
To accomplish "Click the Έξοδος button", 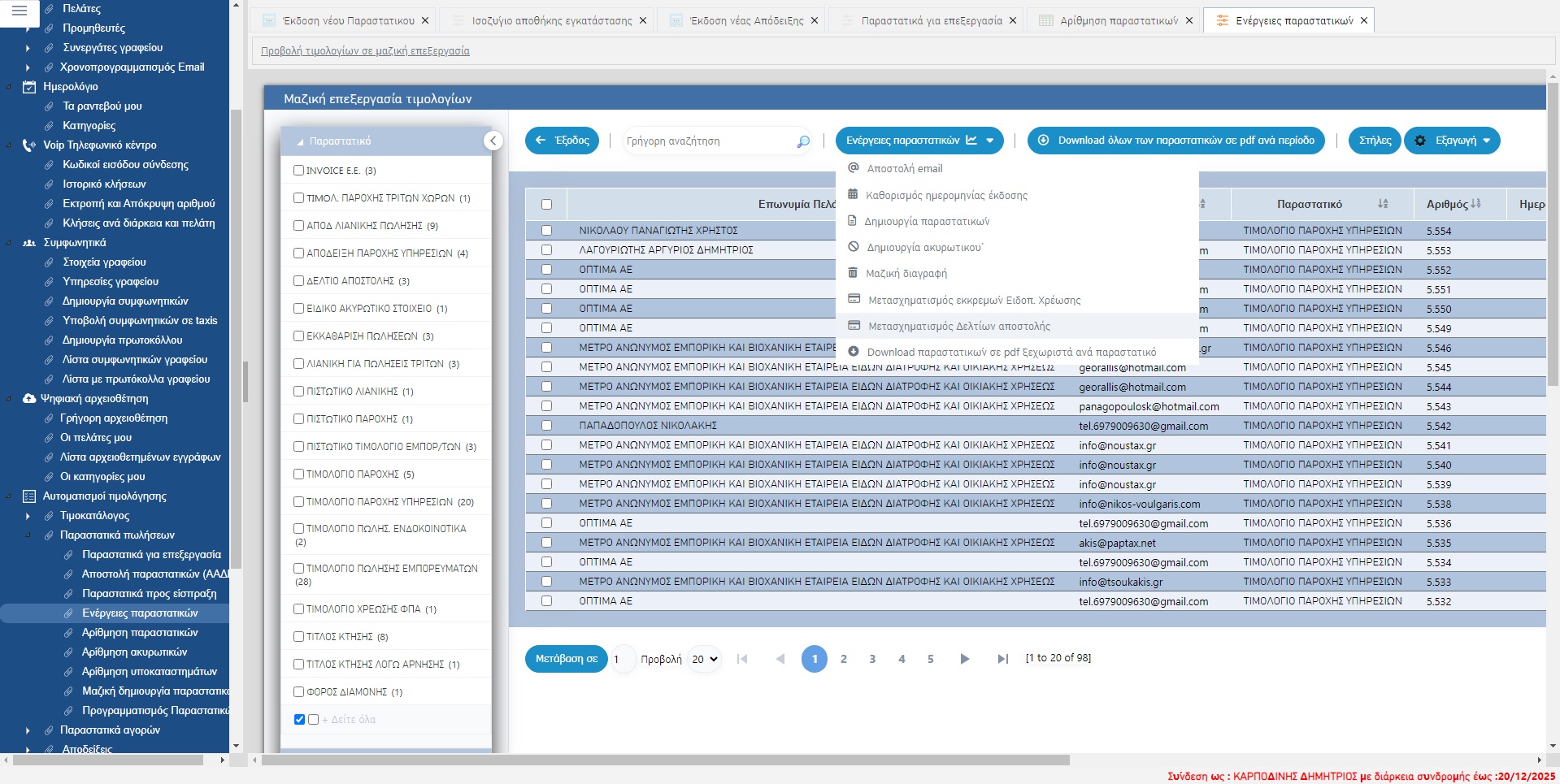I will tap(563, 141).
